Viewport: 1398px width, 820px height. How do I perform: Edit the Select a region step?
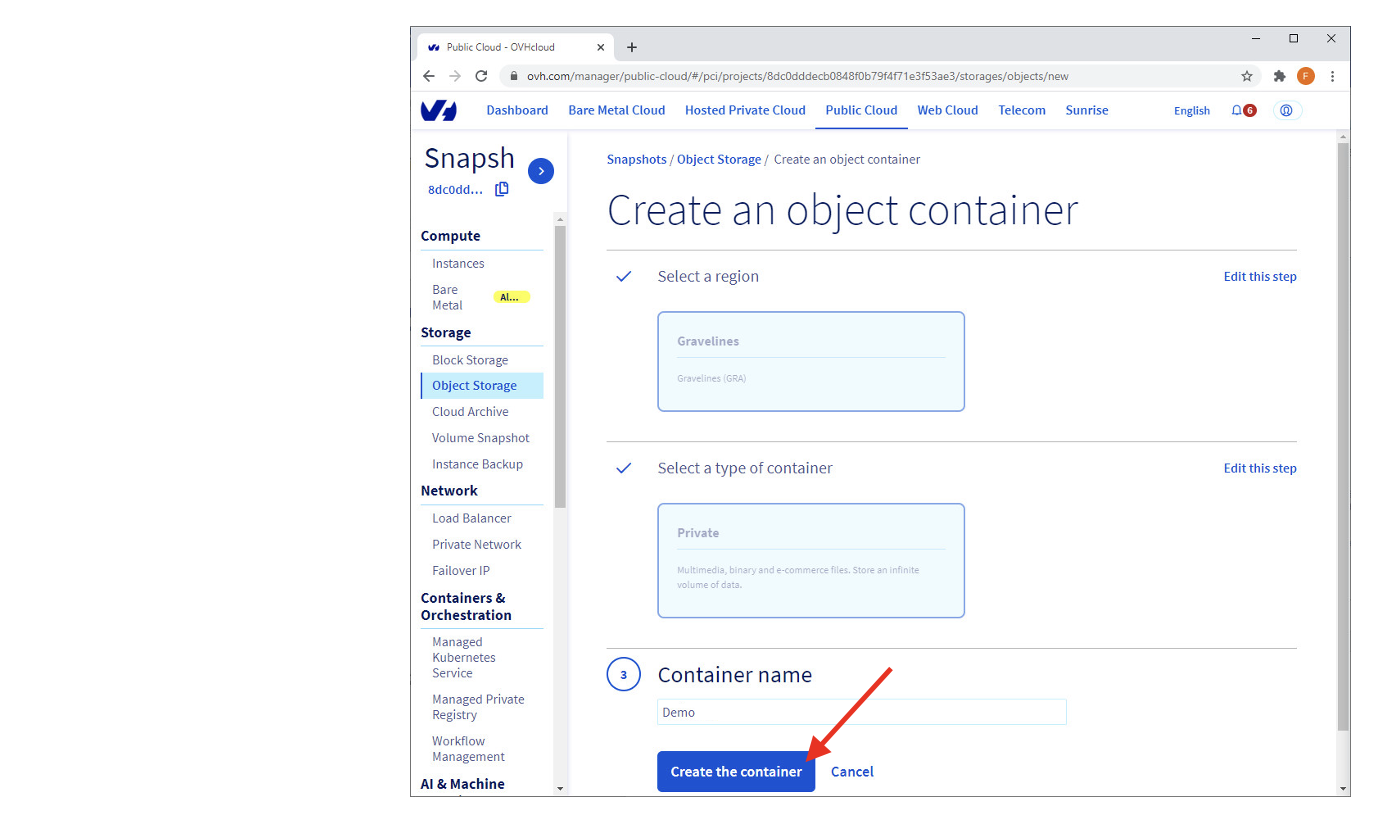click(x=1259, y=277)
